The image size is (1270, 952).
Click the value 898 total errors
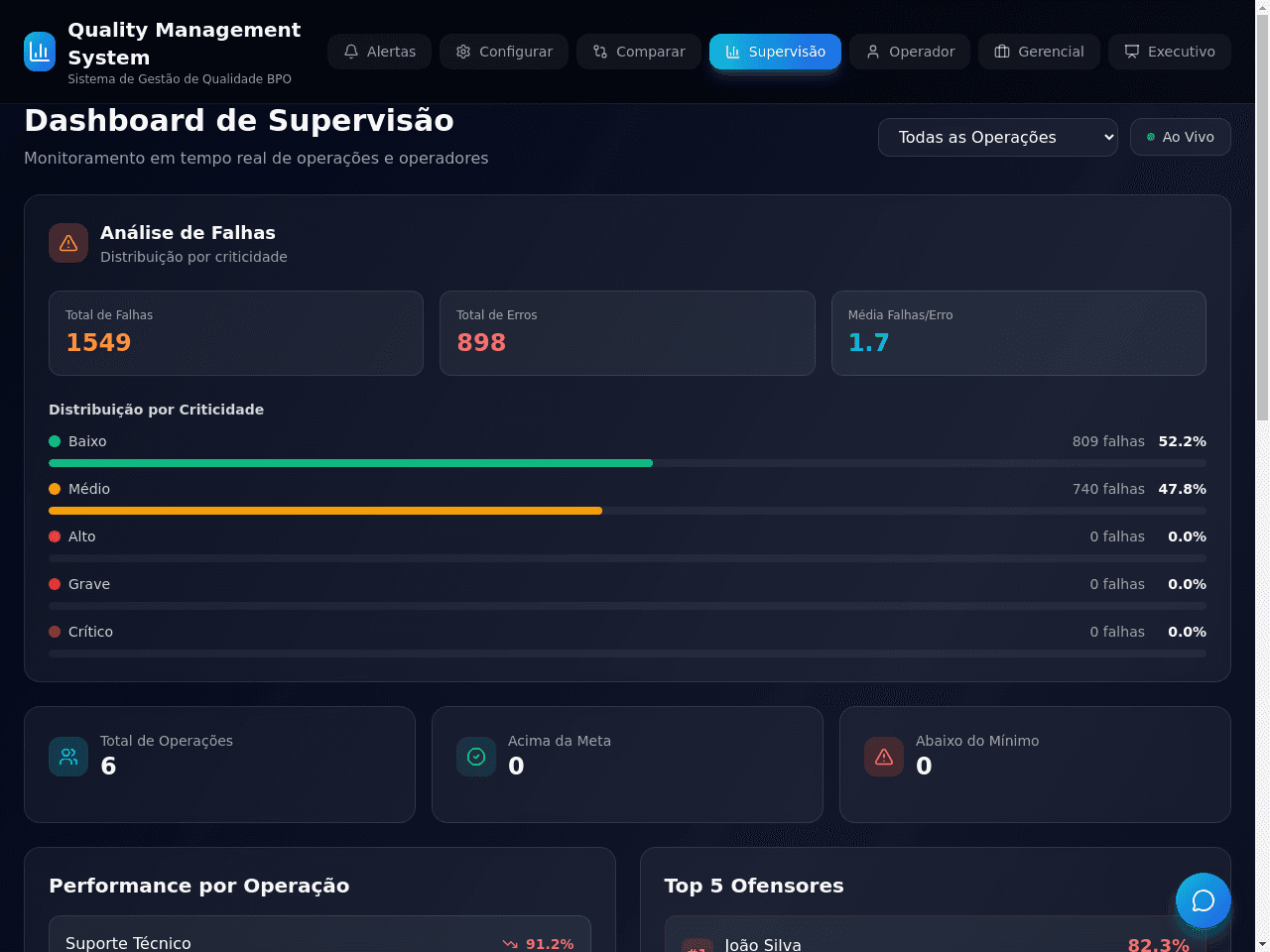pos(481,342)
